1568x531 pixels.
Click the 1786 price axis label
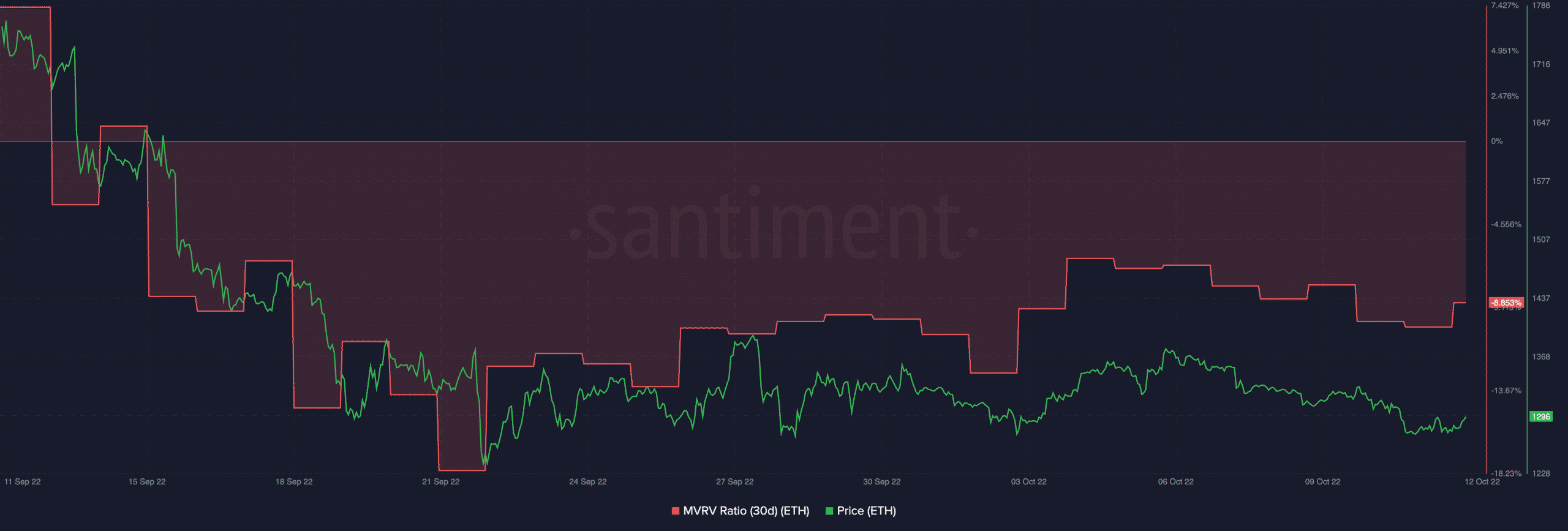point(1541,6)
